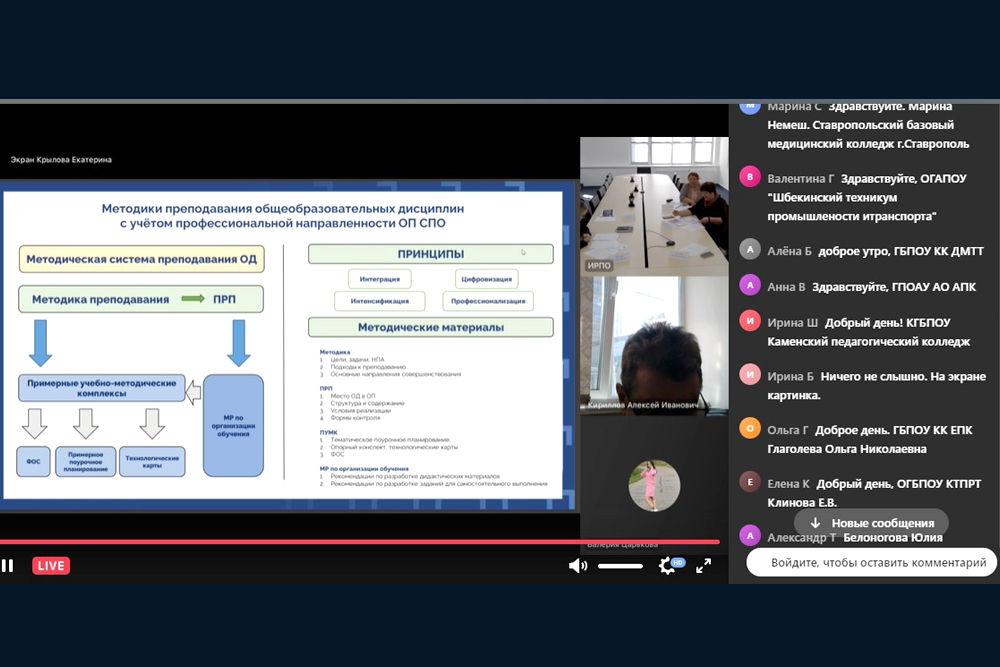Enter fullscreen mode for the video
This screenshot has height=667, width=1000.
click(703, 566)
